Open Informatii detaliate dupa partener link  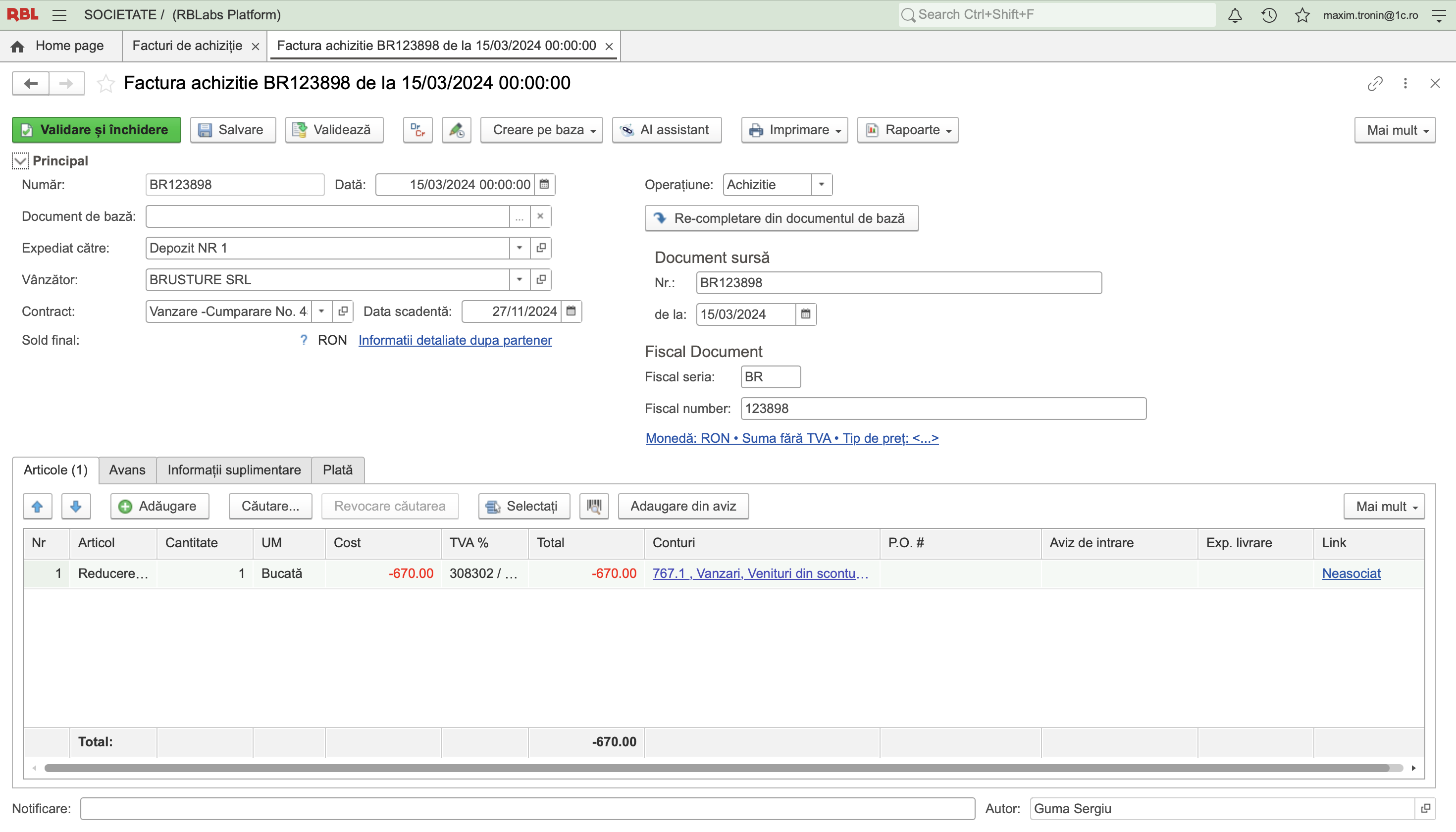pyautogui.click(x=455, y=341)
